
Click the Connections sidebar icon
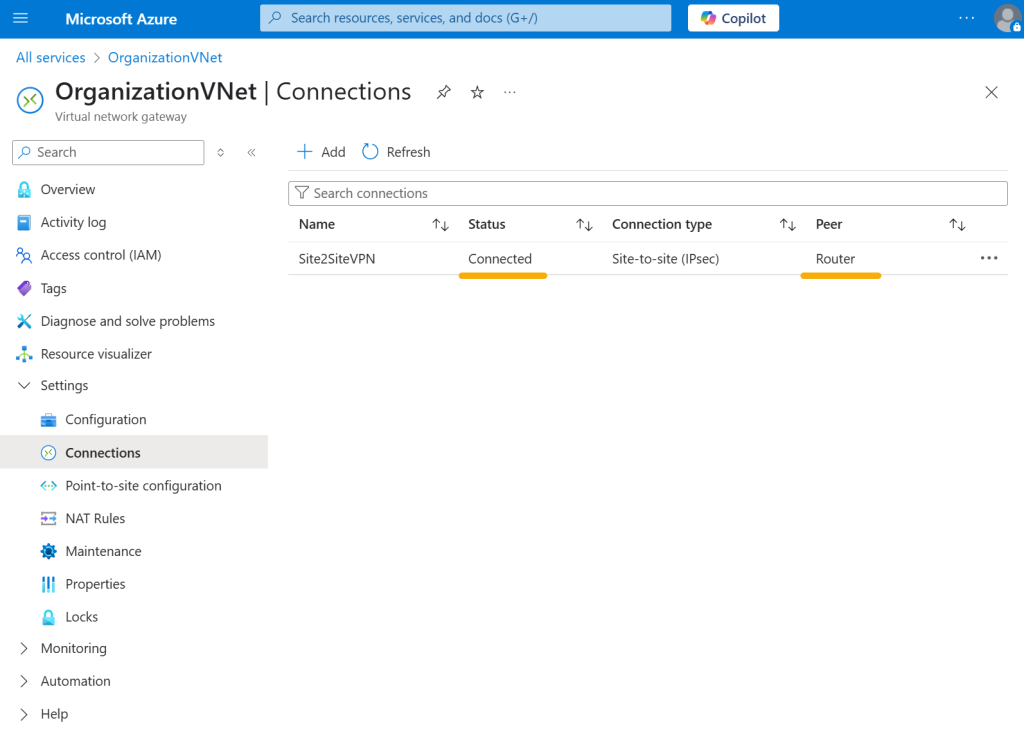point(48,453)
